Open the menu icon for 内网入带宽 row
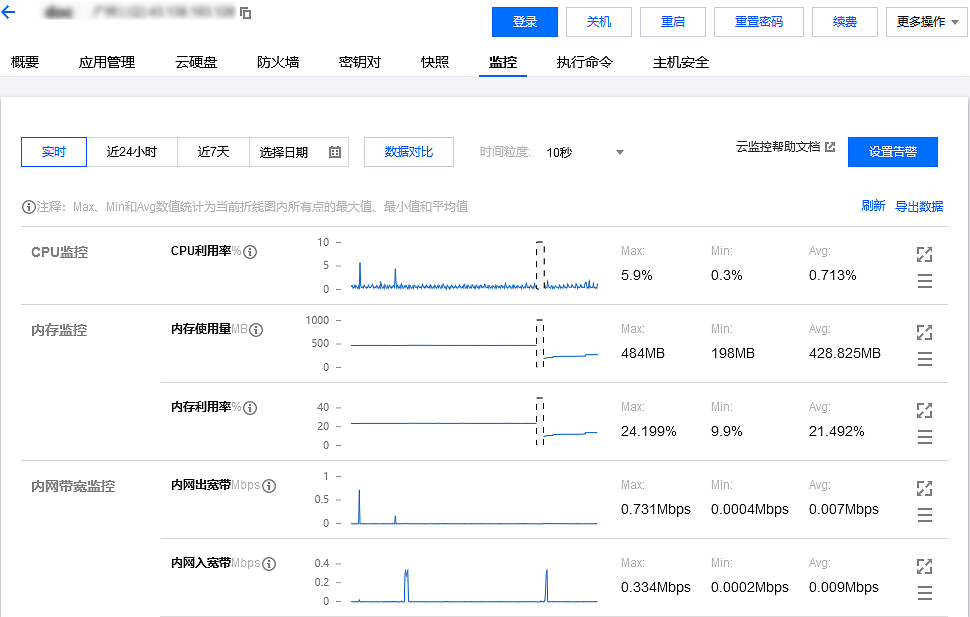 (925, 593)
